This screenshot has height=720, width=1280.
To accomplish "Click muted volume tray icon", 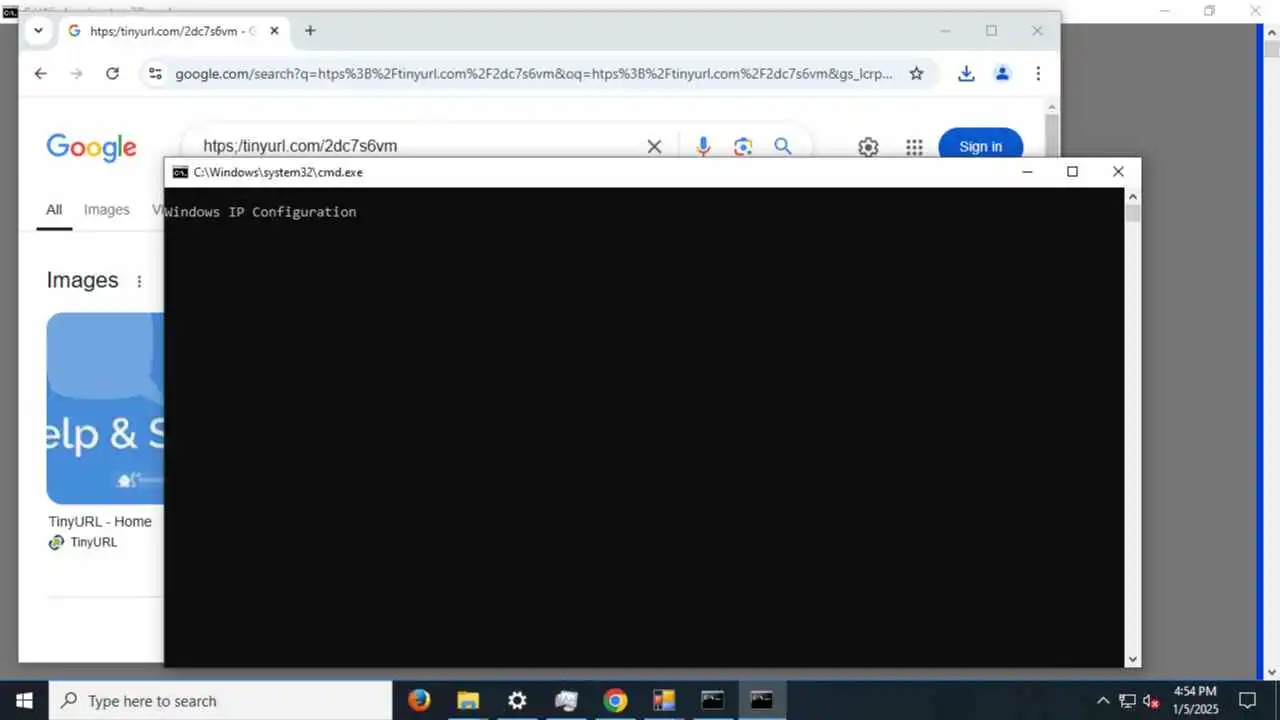I will click(x=1151, y=700).
